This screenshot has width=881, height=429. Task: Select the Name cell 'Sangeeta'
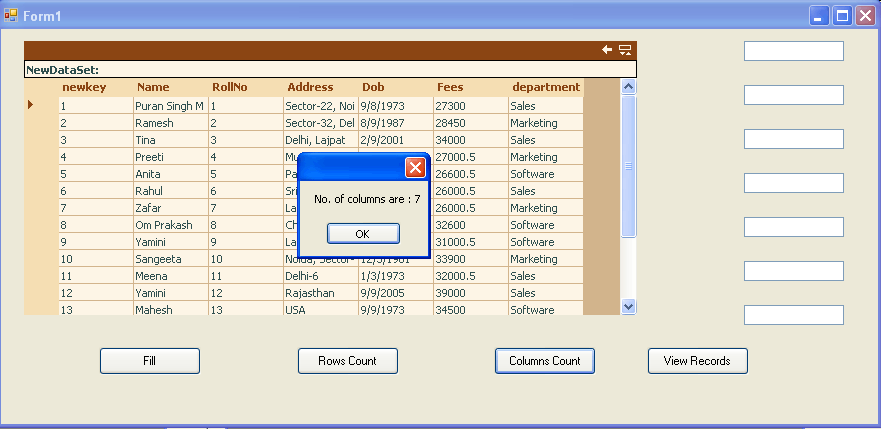point(171,259)
